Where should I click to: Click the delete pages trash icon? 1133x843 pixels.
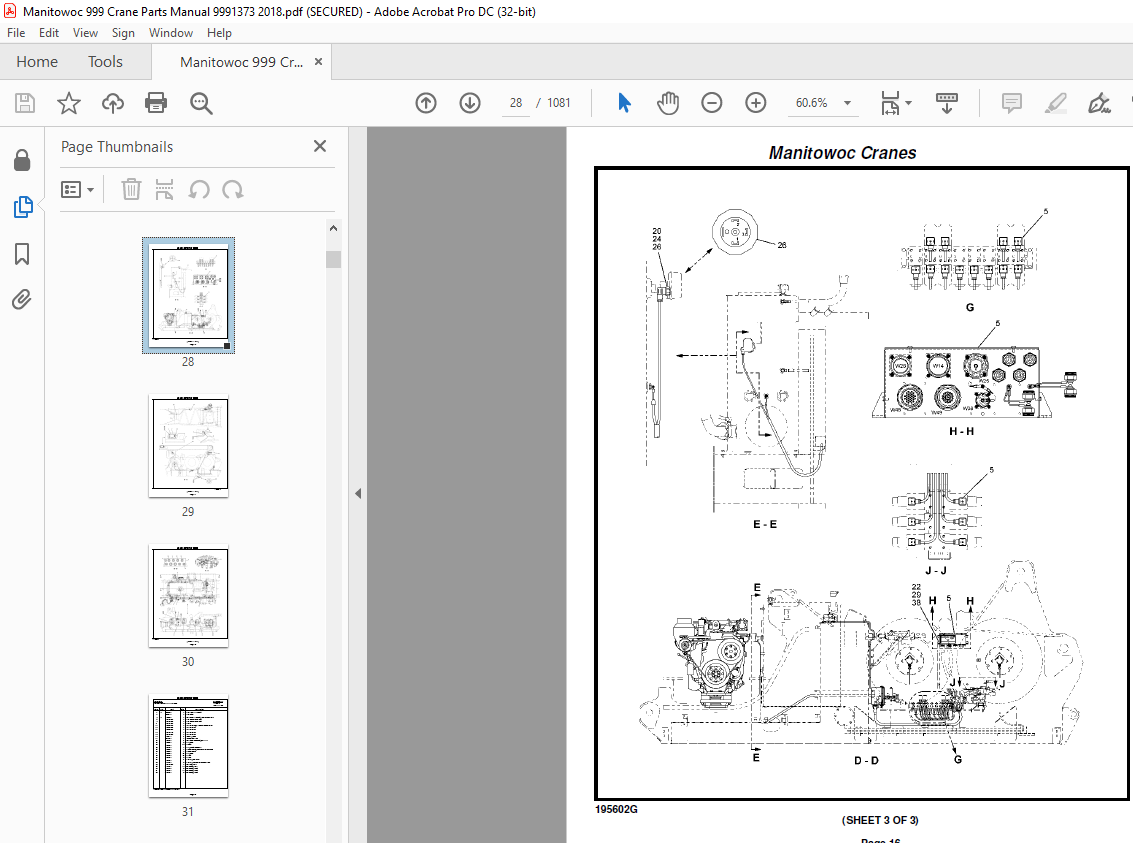pyautogui.click(x=131, y=190)
